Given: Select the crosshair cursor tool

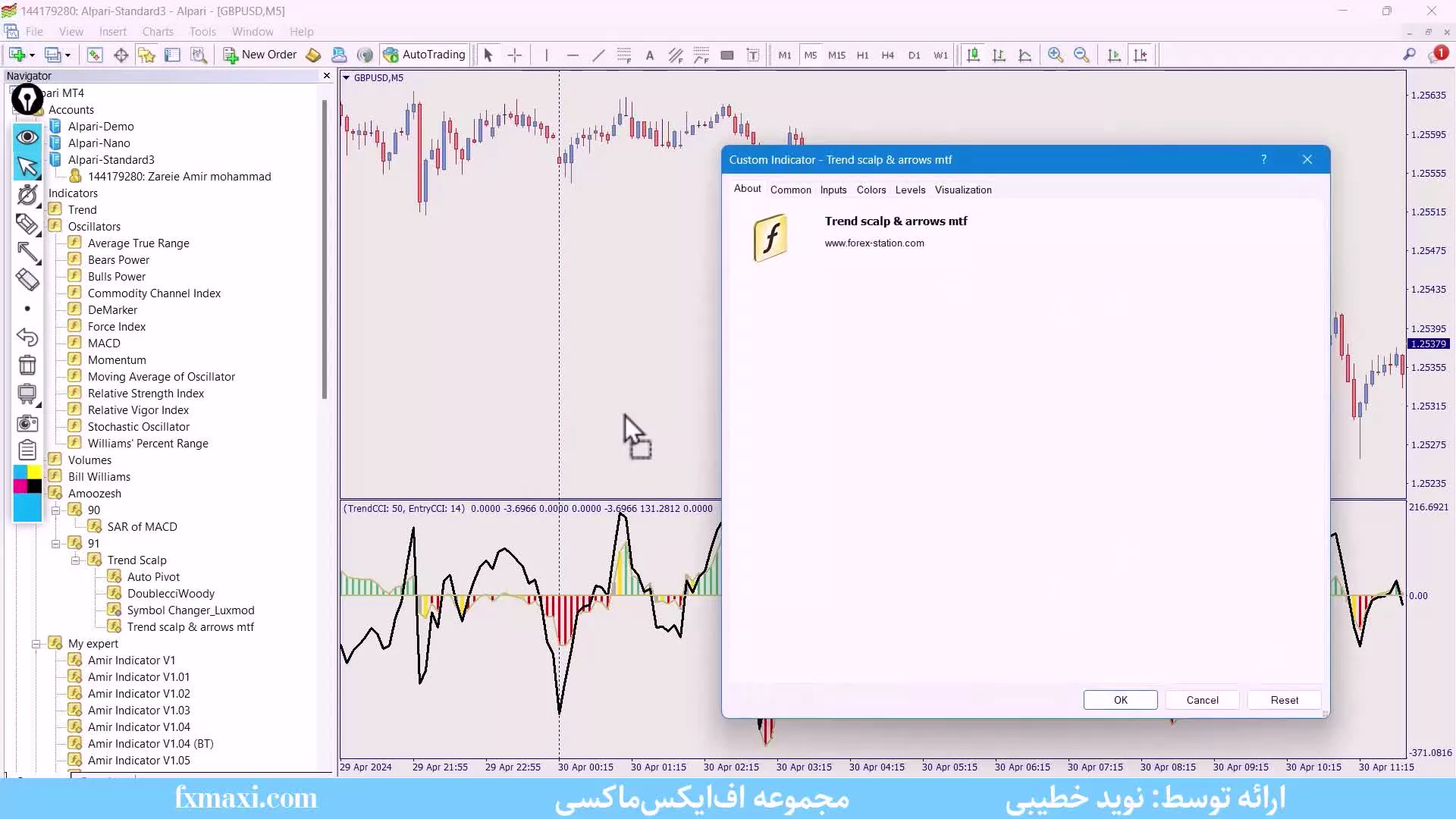Looking at the screenshot, I should coord(515,55).
